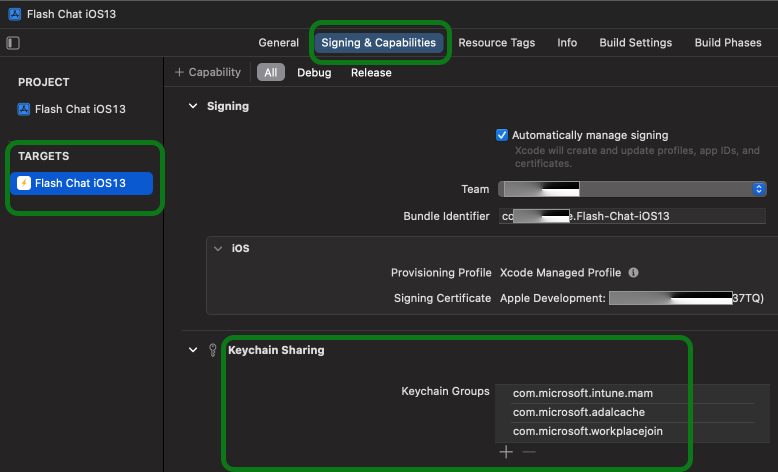The height and width of the screenshot is (472, 778).
Task: Select Flash Chat iOS13 under PROJECT
Action: click(x=72, y=109)
